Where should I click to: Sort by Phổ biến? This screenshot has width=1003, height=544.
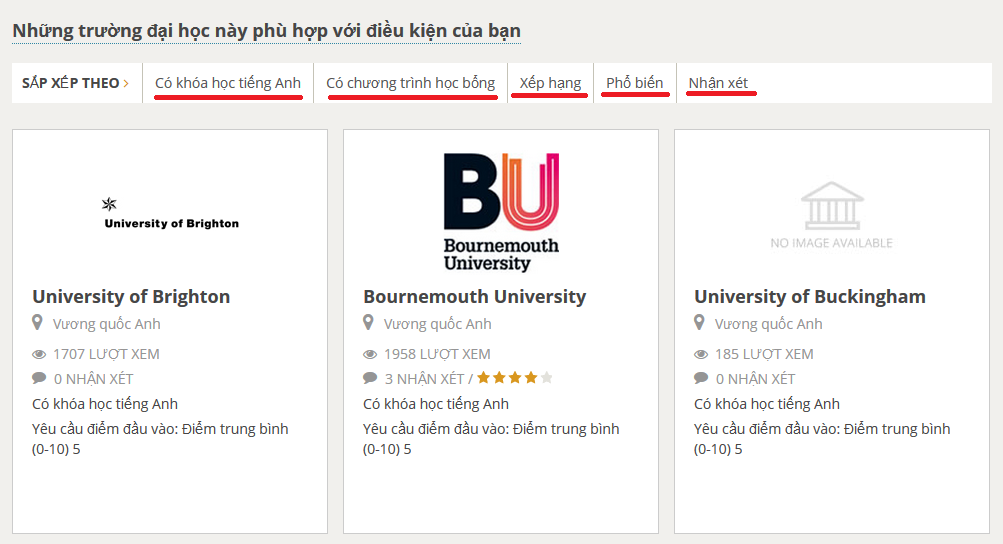pos(635,83)
